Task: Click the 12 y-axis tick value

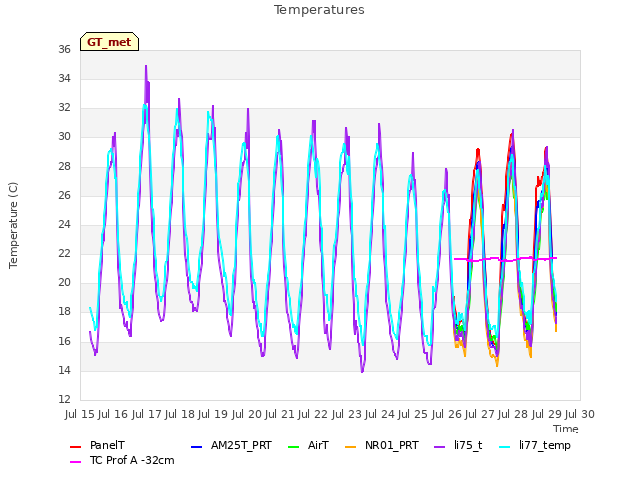Action: click(64, 400)
